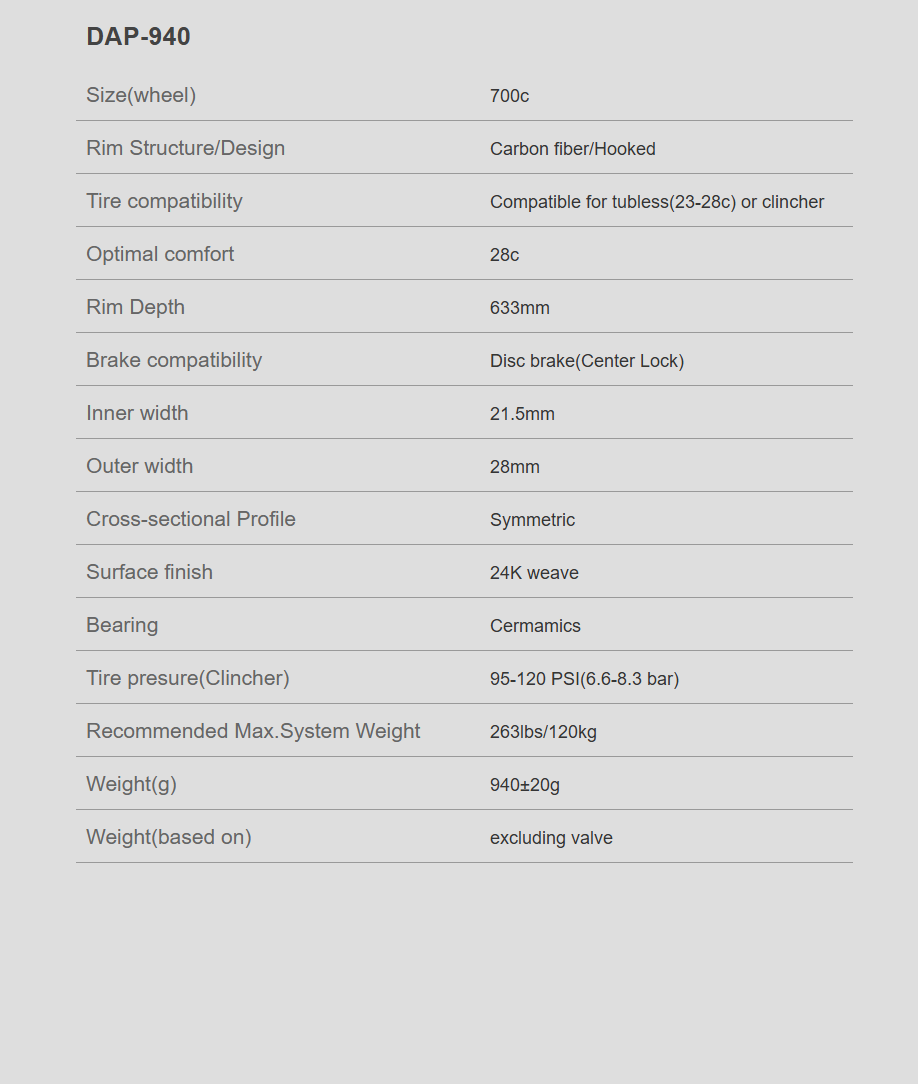Click the Disc brake(Center Lock) value
This screenshot has width=918, height=1084.
(587, 361)
